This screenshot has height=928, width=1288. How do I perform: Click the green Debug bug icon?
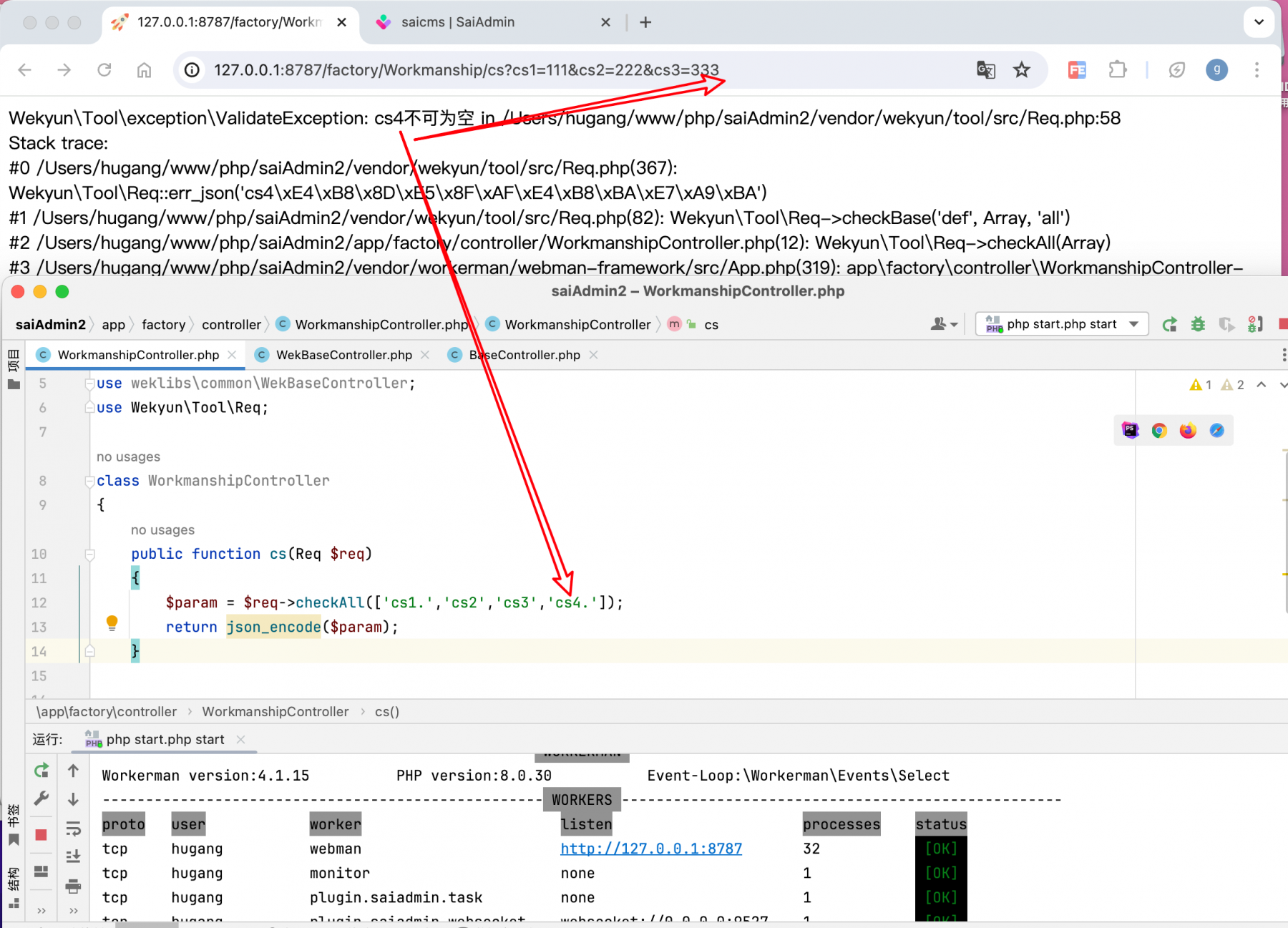1198,324
